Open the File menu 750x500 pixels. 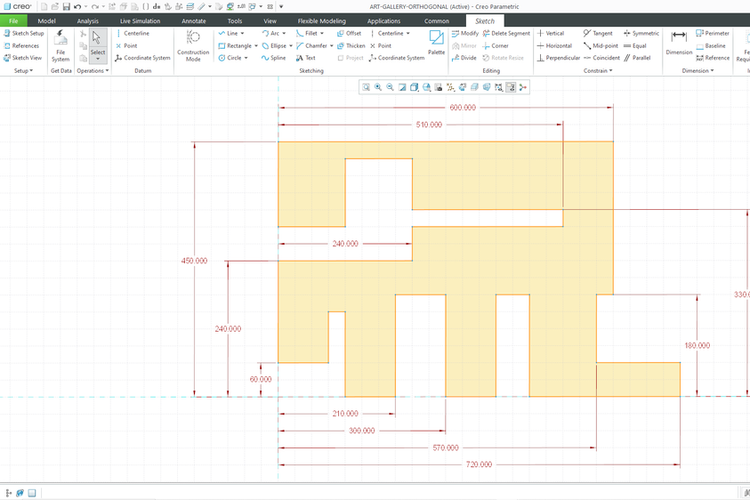(13, 20)
